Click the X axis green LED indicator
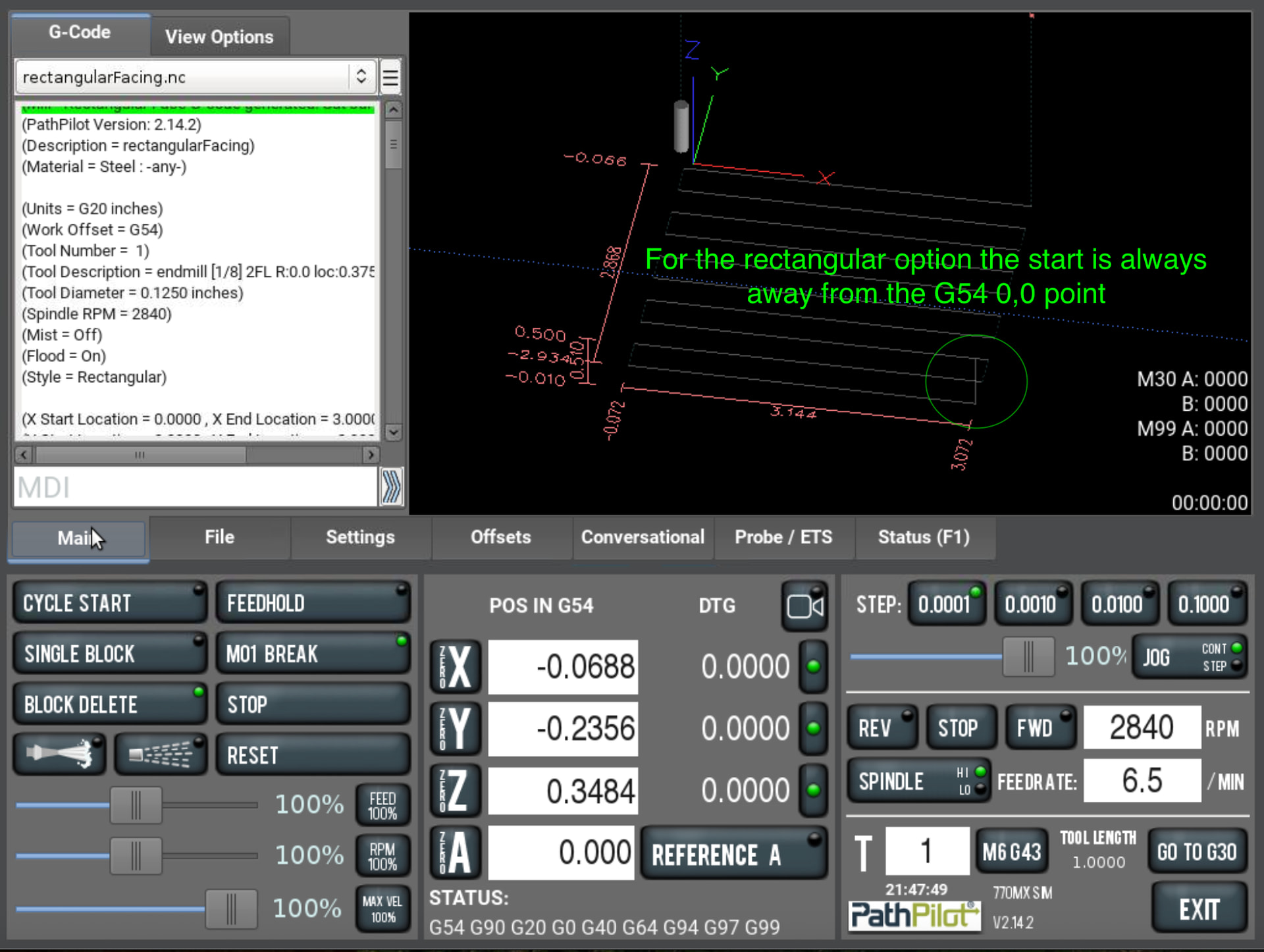 [x=814, y=666]
